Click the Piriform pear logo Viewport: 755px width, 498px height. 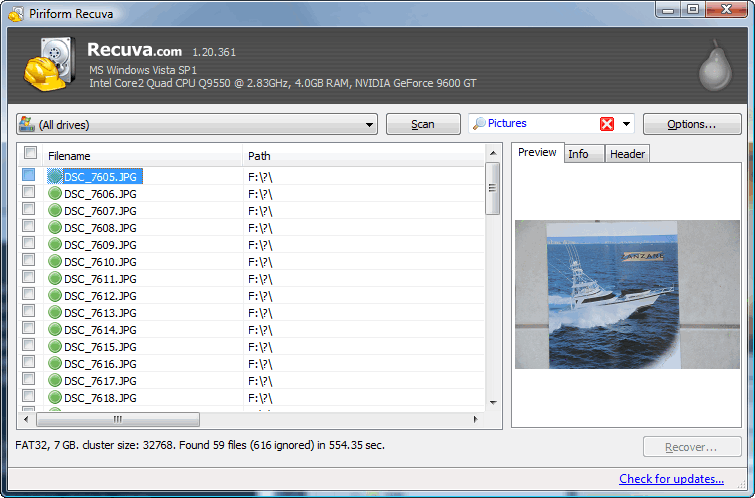point(715,66)
